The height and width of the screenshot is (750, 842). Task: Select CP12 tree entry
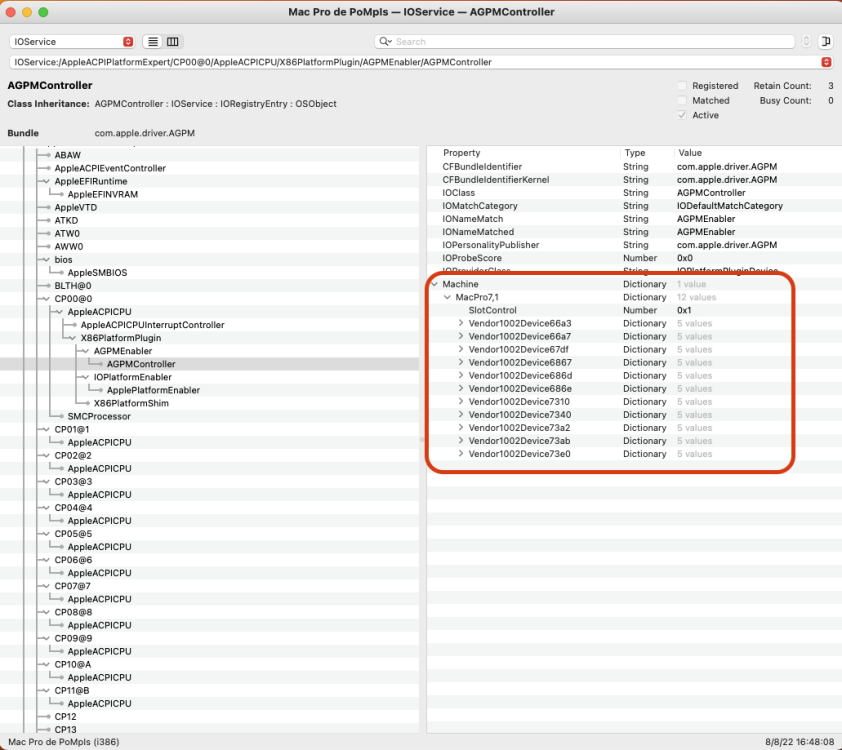(66, 717)
